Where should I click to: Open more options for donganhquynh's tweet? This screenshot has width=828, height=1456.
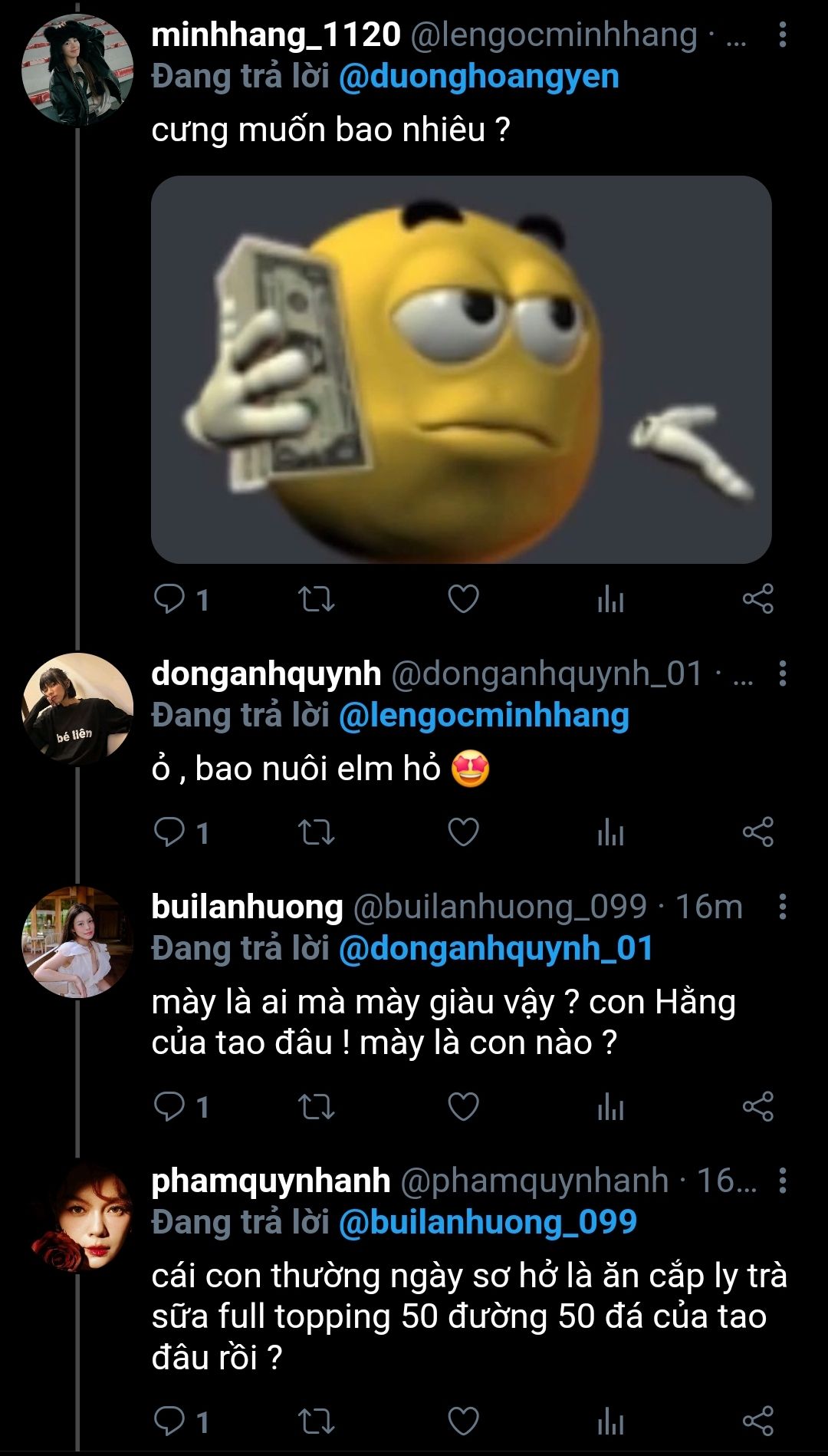point(782,674)
